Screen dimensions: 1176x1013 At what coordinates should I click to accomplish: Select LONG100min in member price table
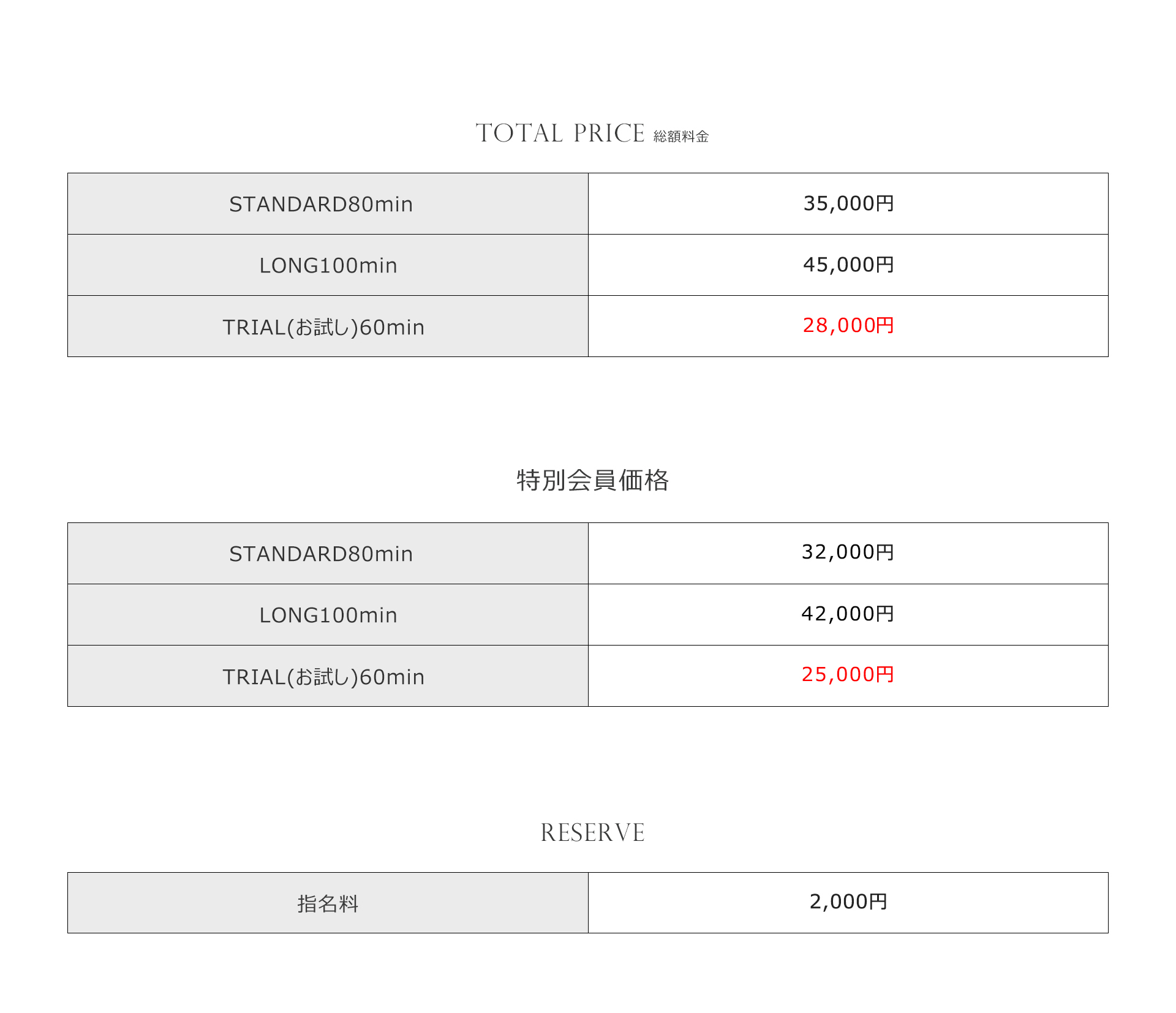click(x=328, y=615)
